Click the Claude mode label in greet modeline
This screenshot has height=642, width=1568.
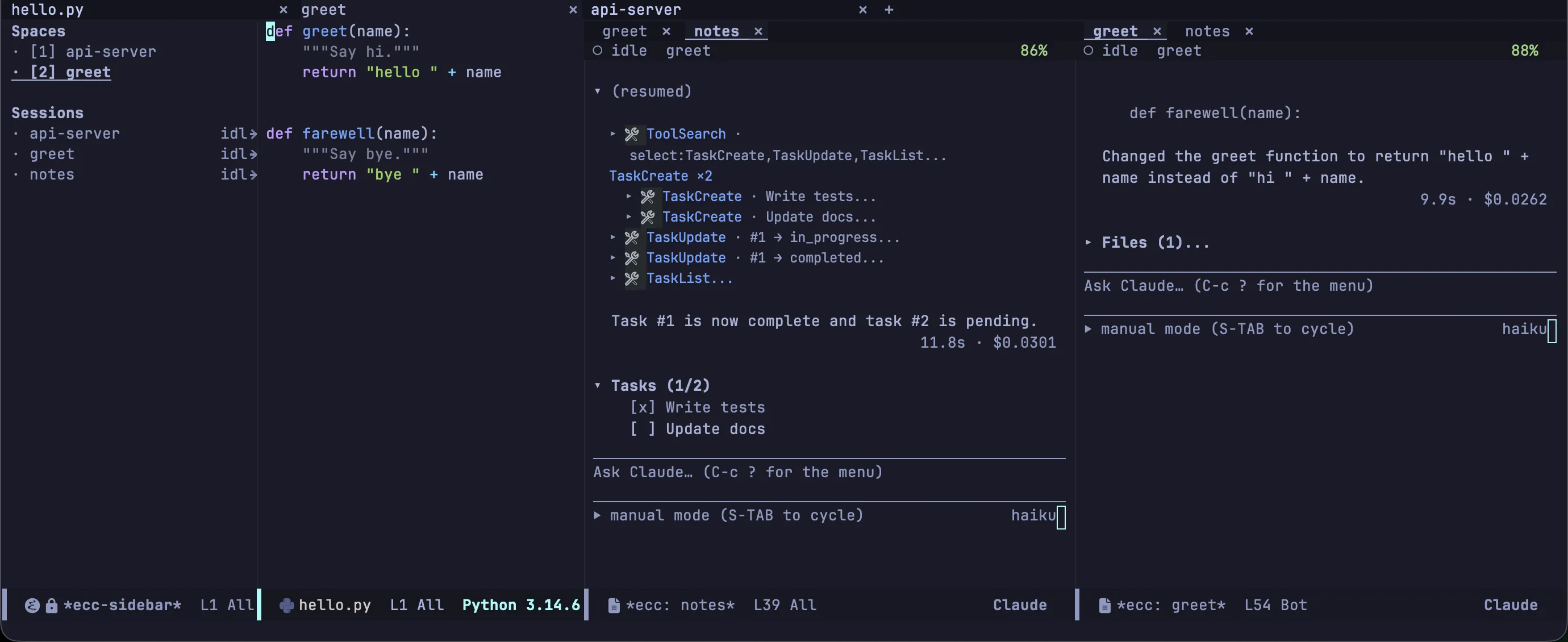(1511, 606)
